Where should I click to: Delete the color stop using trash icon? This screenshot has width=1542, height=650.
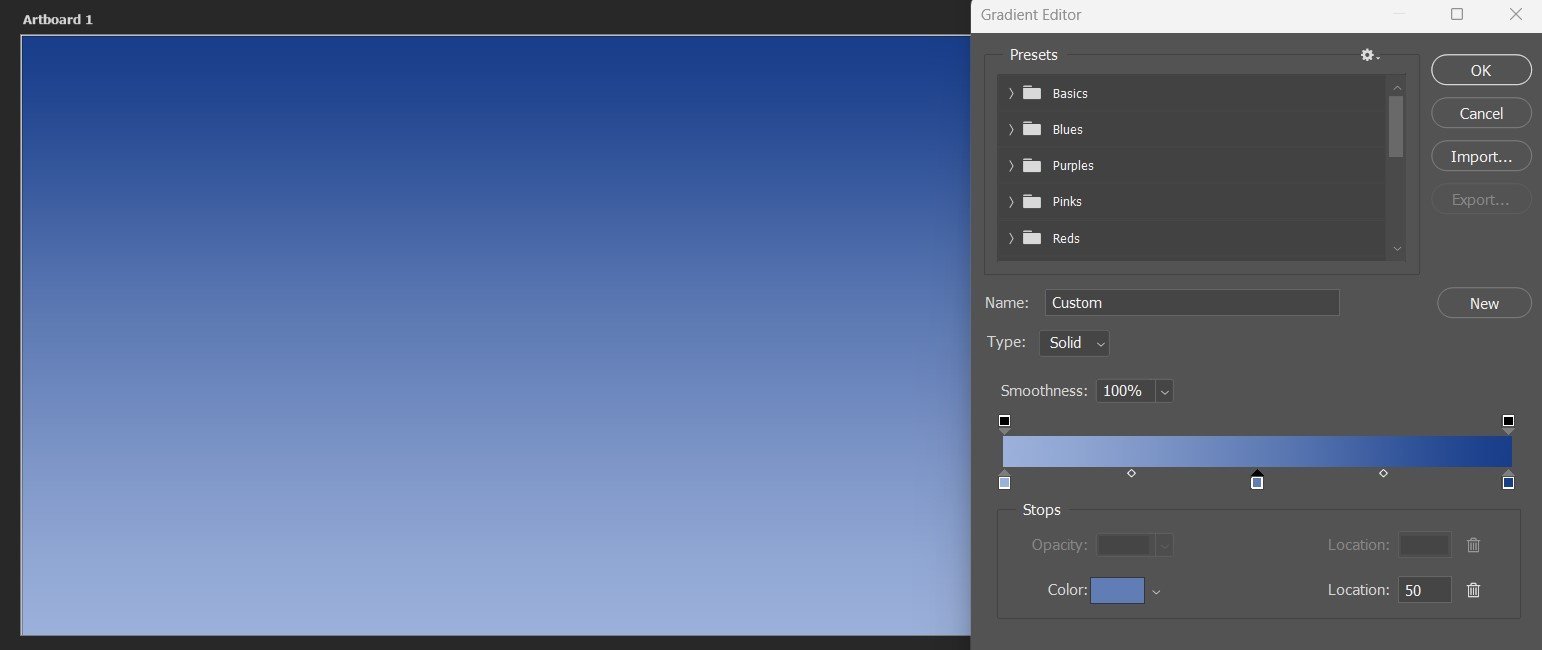(1473, 590)
